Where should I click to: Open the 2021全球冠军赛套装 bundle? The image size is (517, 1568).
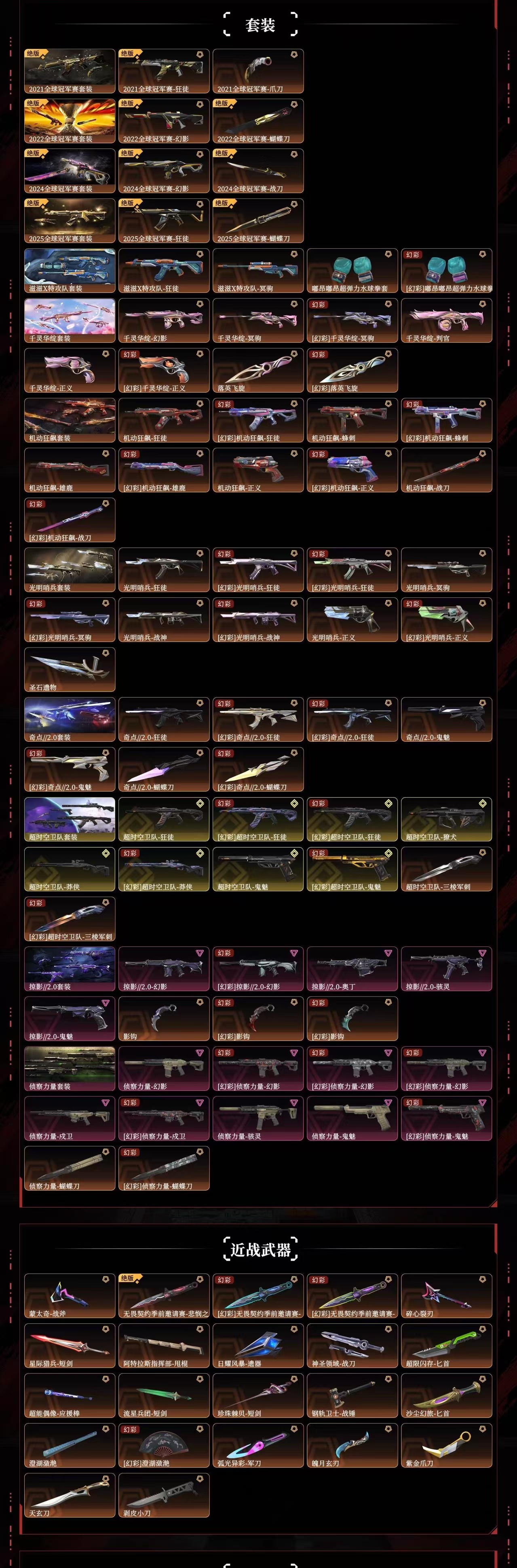point(70,71)
